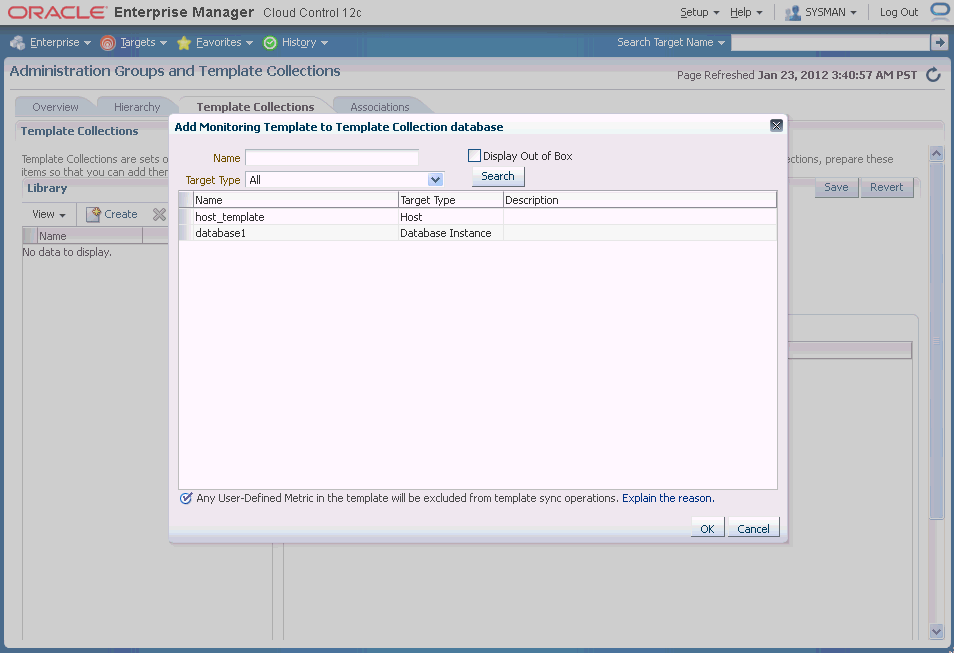Select the Template Collections tab
This screenshot has height=653, width=954.
click(x=256, y=107)
